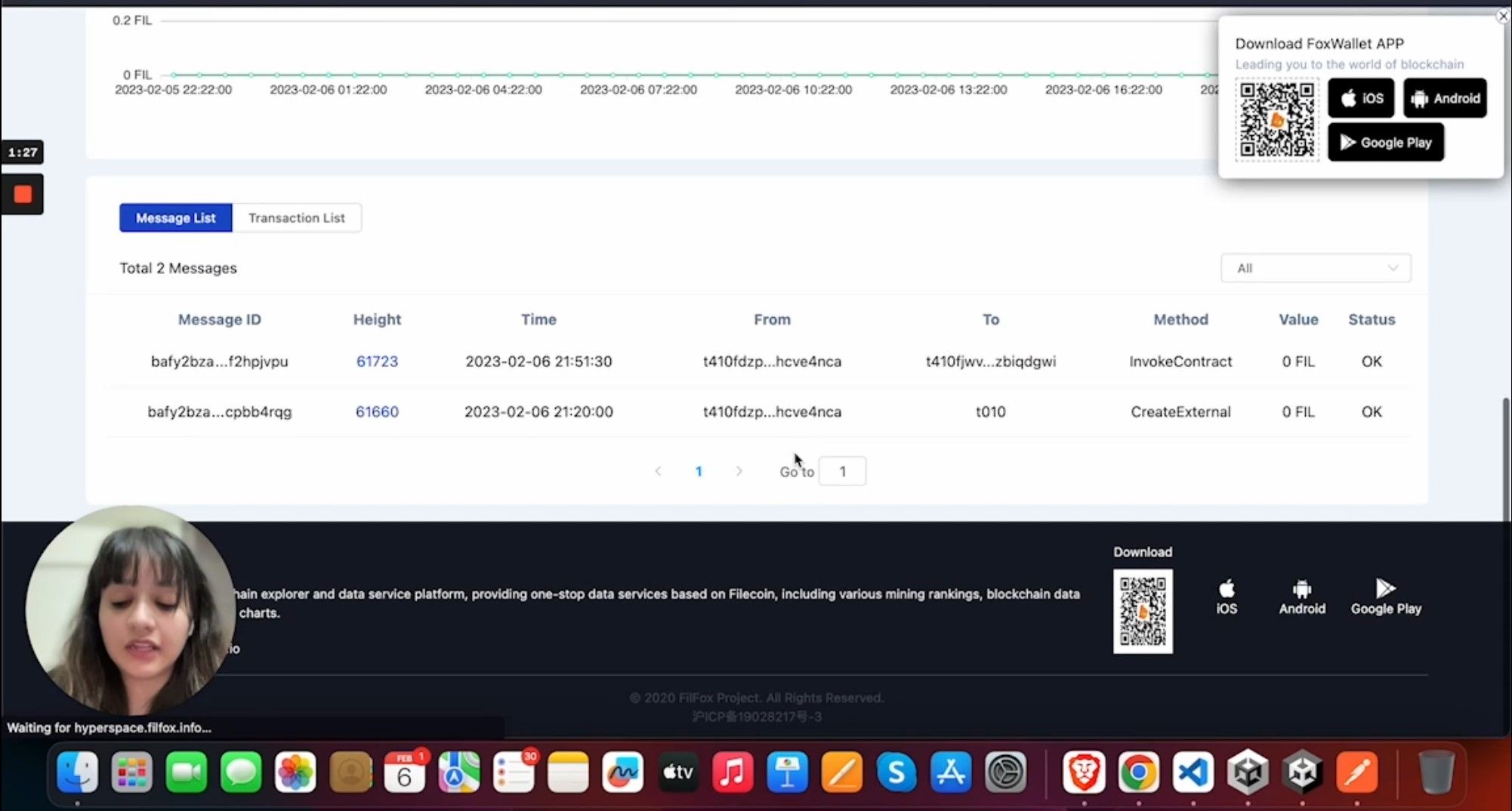Click the CreateExternal method cell

(1180, 412)
